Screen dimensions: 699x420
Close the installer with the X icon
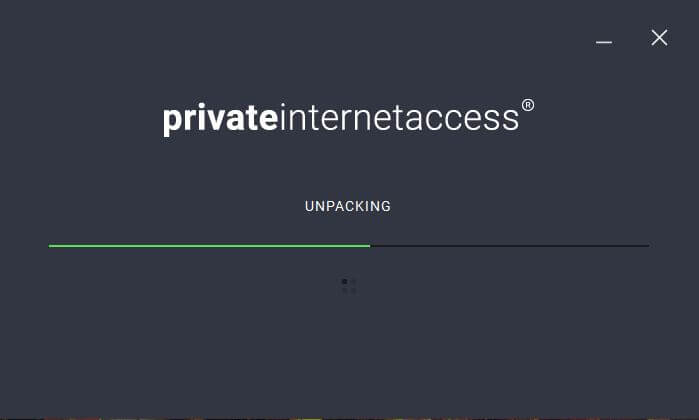tap(659, 38)
